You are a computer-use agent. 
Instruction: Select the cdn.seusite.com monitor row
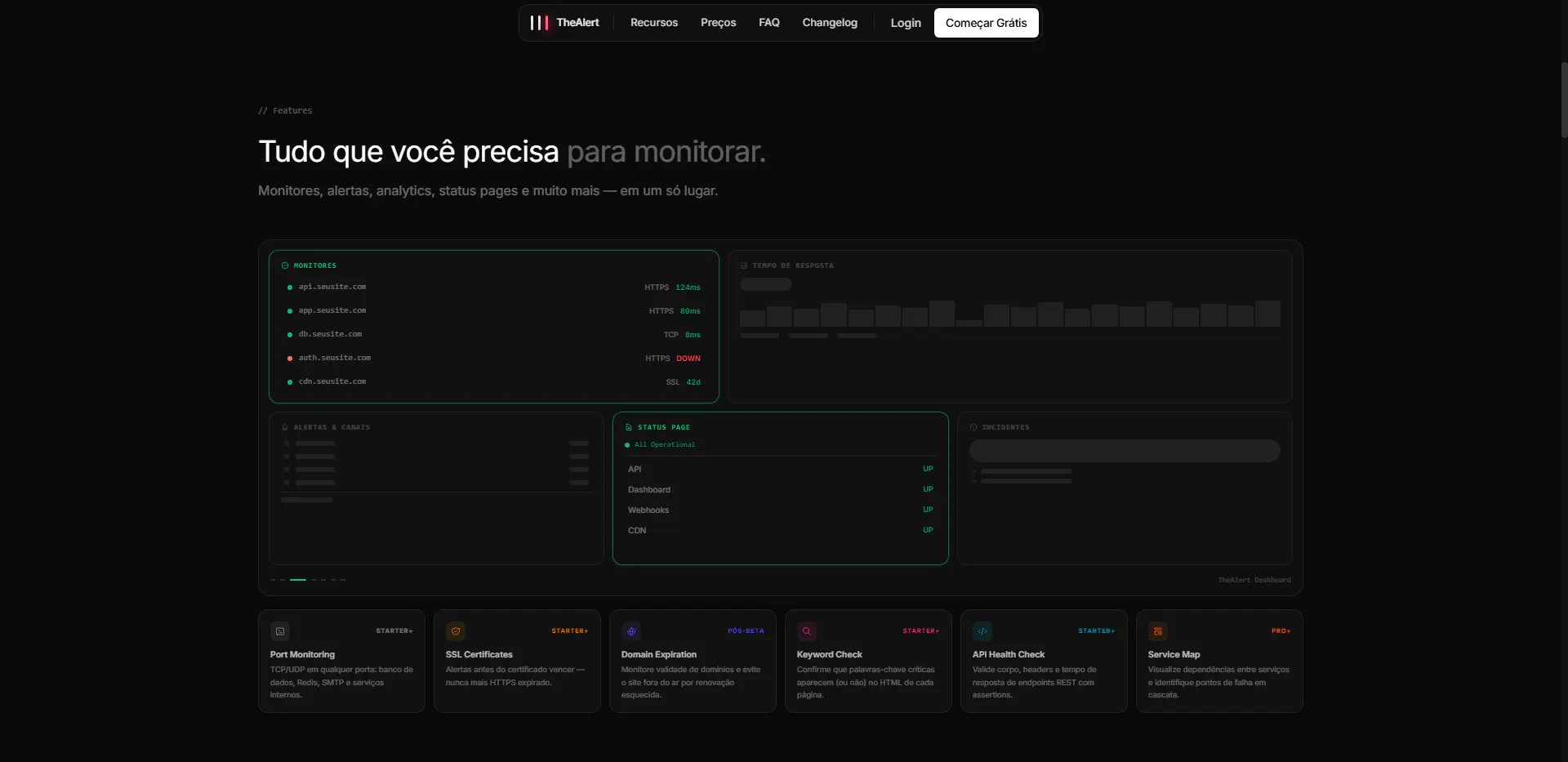(494, 382)
